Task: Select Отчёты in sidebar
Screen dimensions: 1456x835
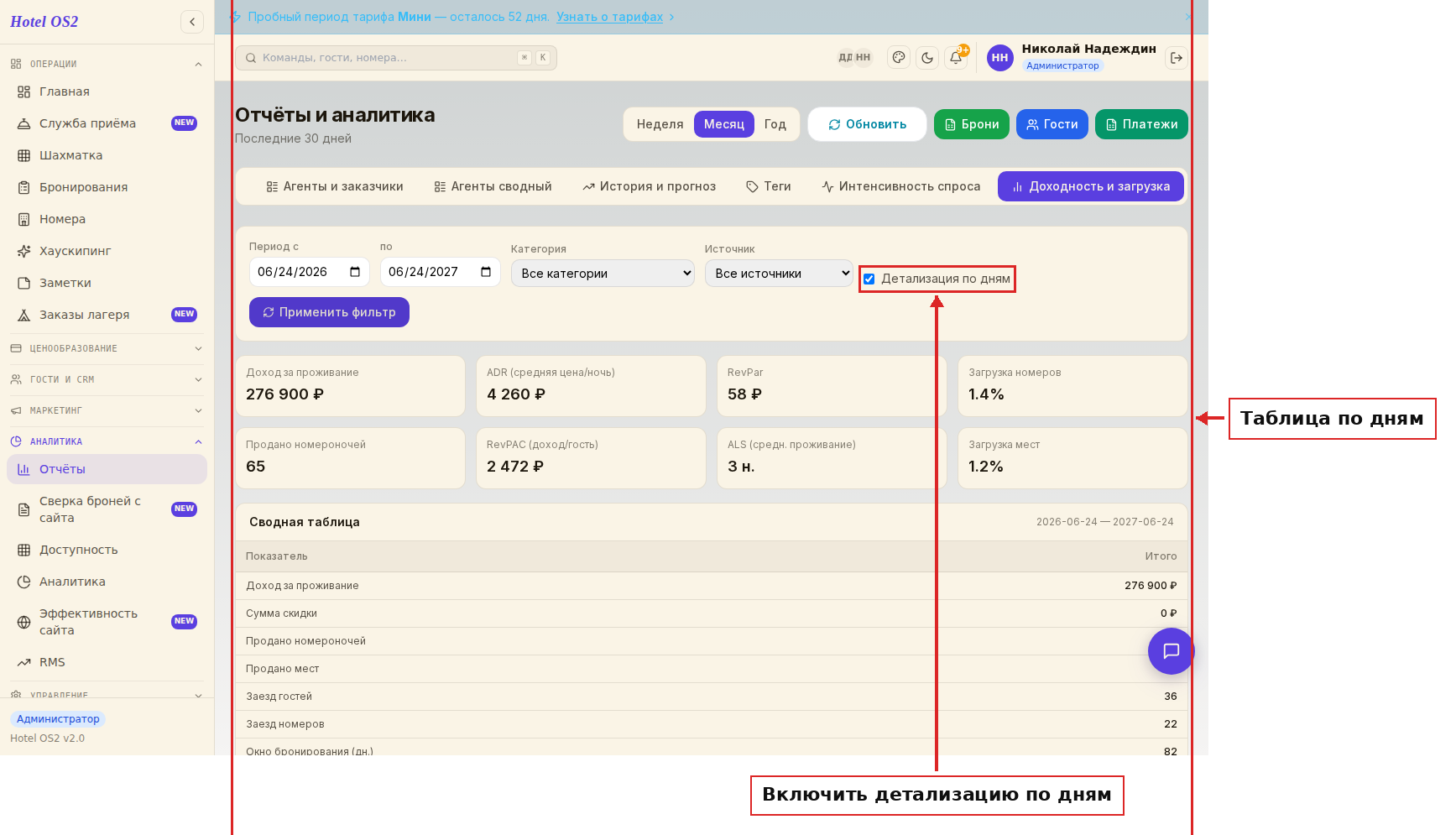Action: (x=107, y=469)
